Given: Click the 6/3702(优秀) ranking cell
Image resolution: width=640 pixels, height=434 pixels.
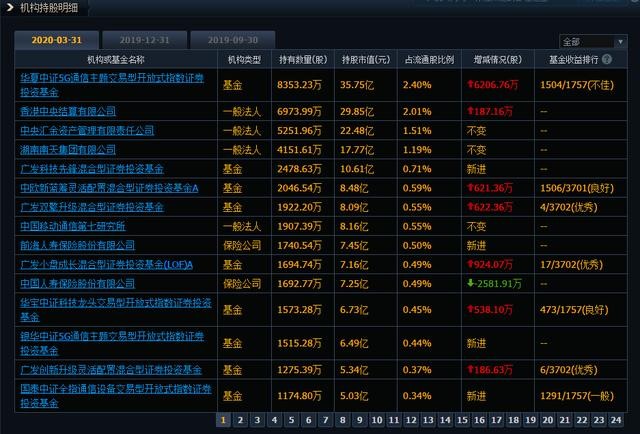Looking at the screenshot, I should [569, 369].
